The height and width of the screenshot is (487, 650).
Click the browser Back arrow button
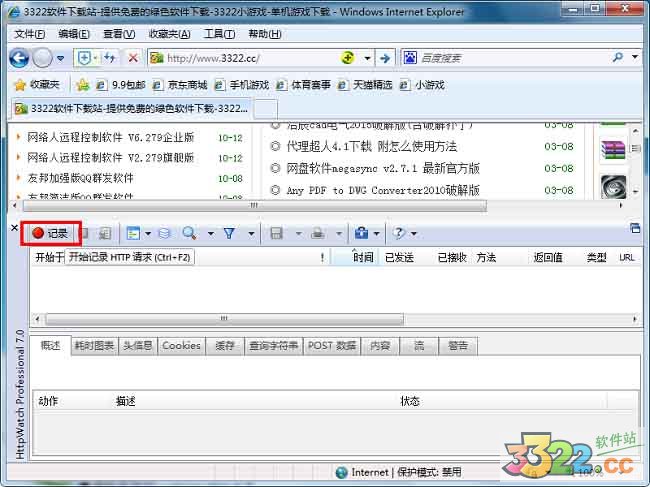[x=19, y=58]
